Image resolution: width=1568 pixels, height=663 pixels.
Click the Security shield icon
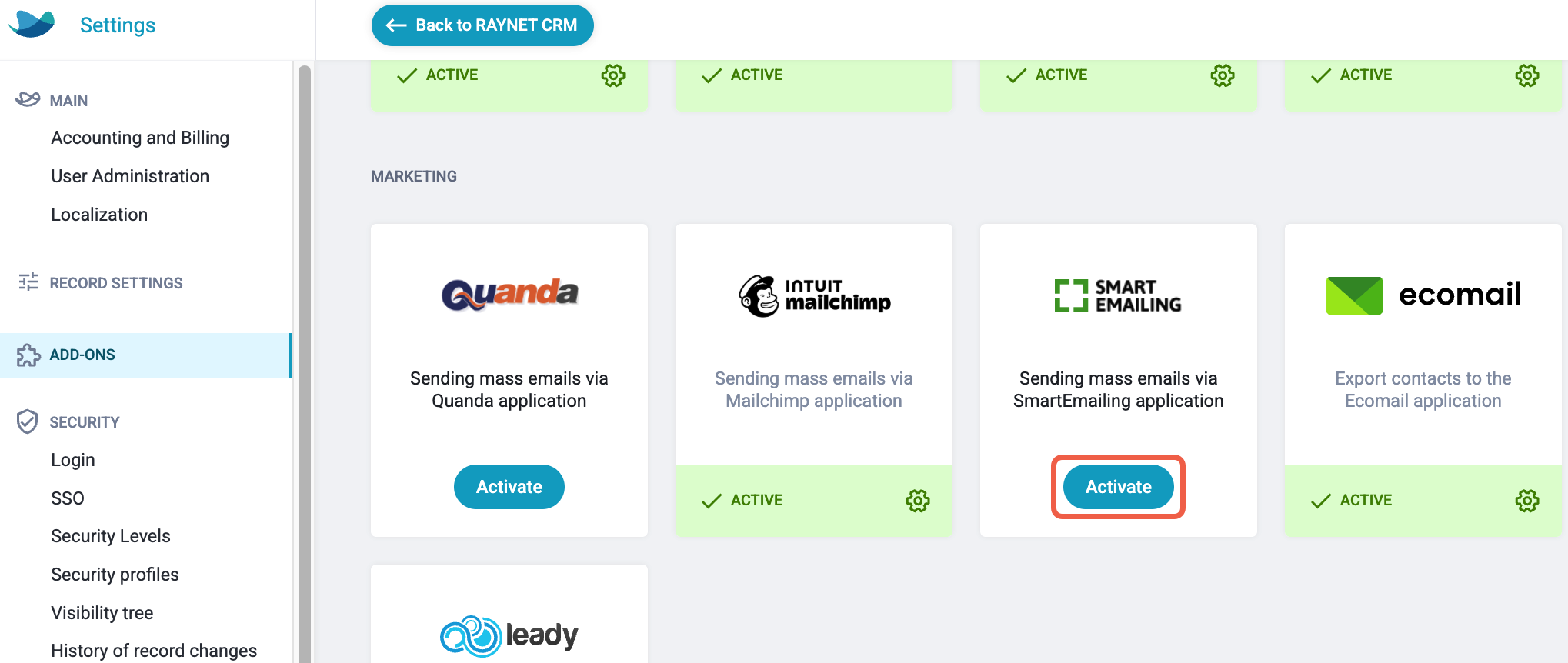(27, 421)
